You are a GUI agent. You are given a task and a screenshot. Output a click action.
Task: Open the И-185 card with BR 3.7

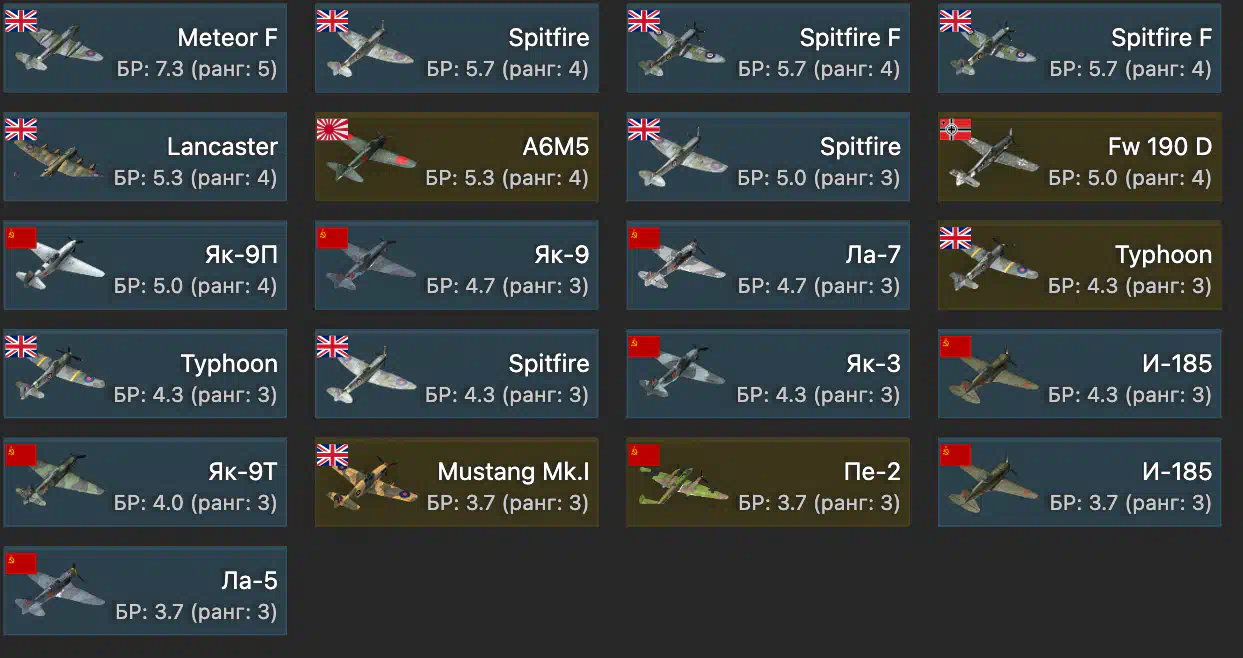(x=1080, y=482)
